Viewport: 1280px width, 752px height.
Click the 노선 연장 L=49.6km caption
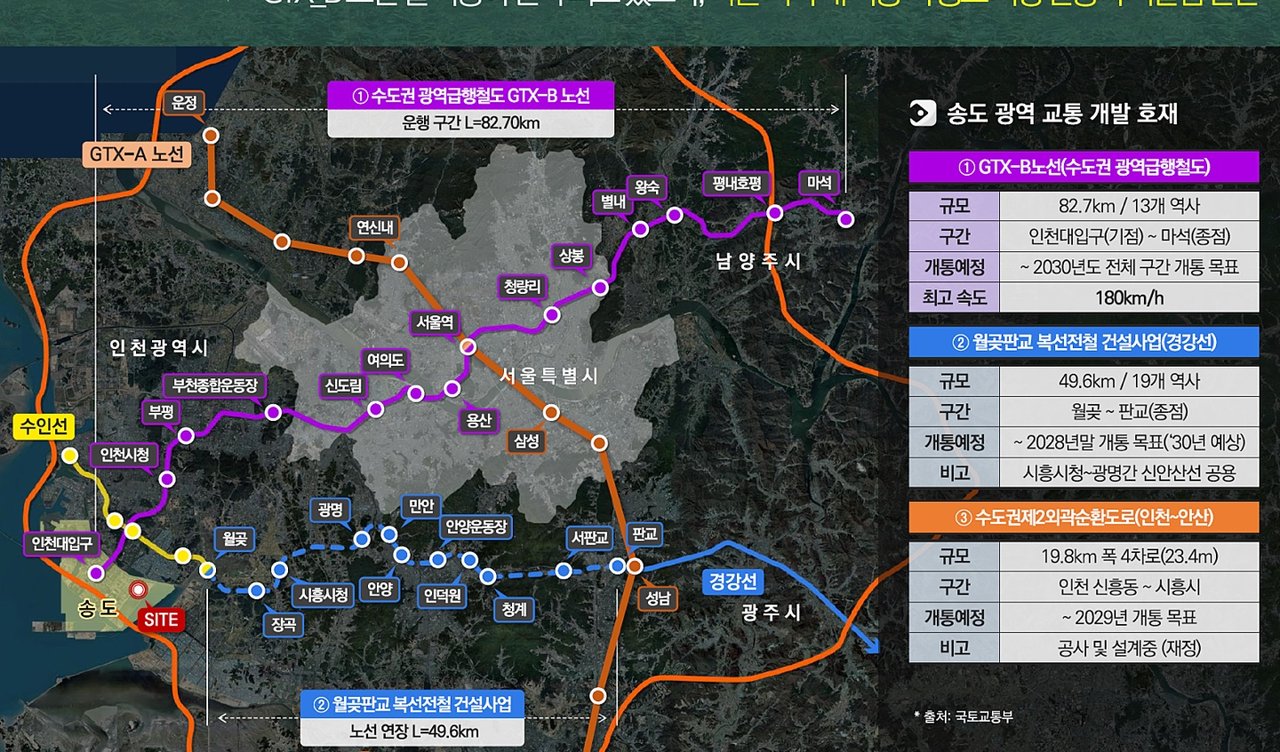click(411, 731)
